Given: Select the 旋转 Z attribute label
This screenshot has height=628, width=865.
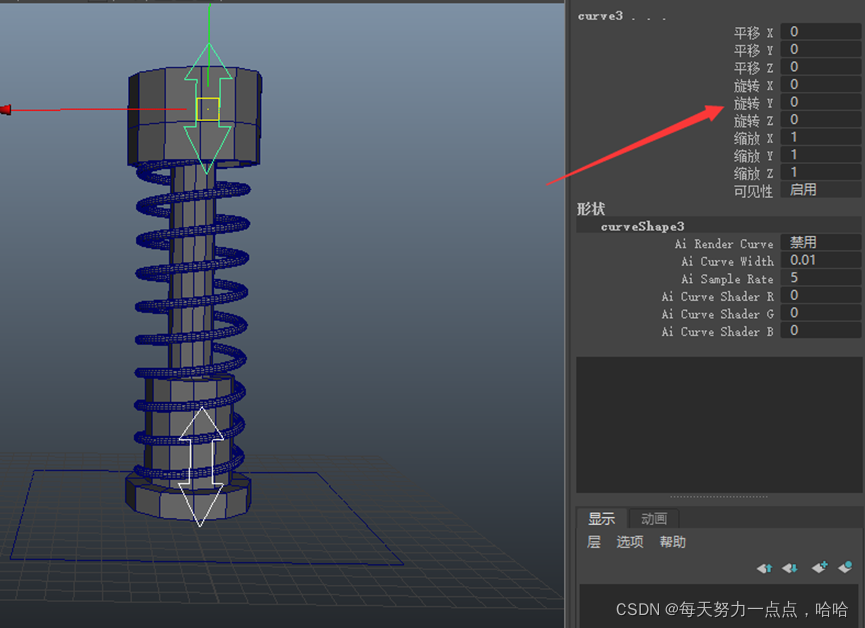Looking at the screenshot, I should [754, 121].
